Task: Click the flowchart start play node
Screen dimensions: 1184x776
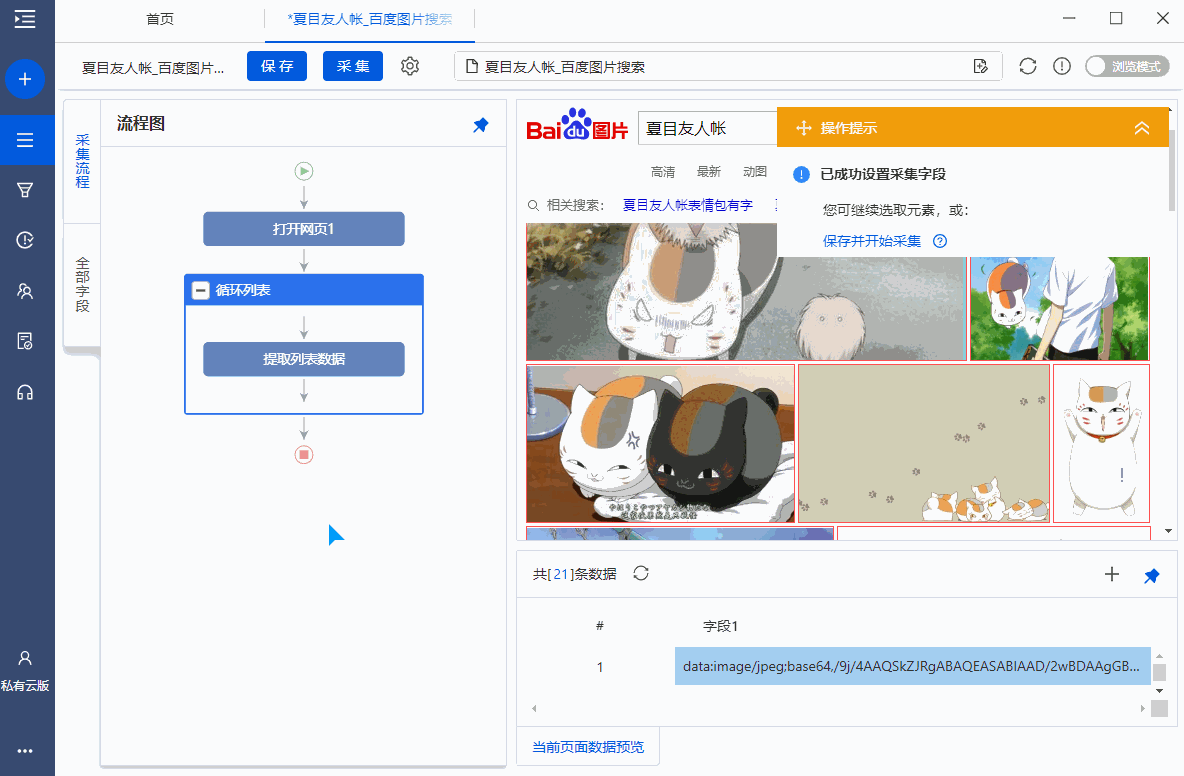Action: 304,171
